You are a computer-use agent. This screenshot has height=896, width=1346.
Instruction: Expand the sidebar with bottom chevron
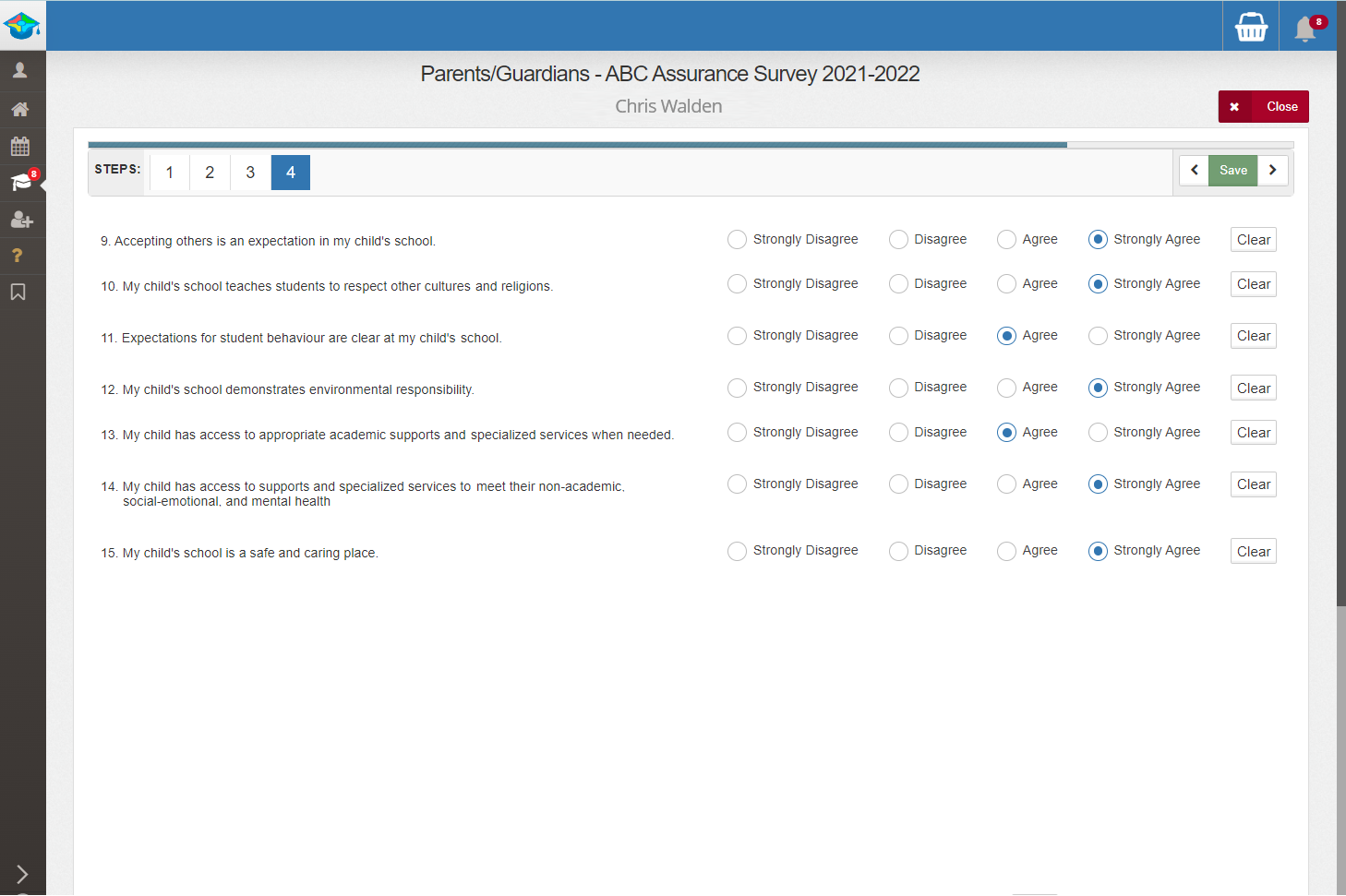(22, 874)
